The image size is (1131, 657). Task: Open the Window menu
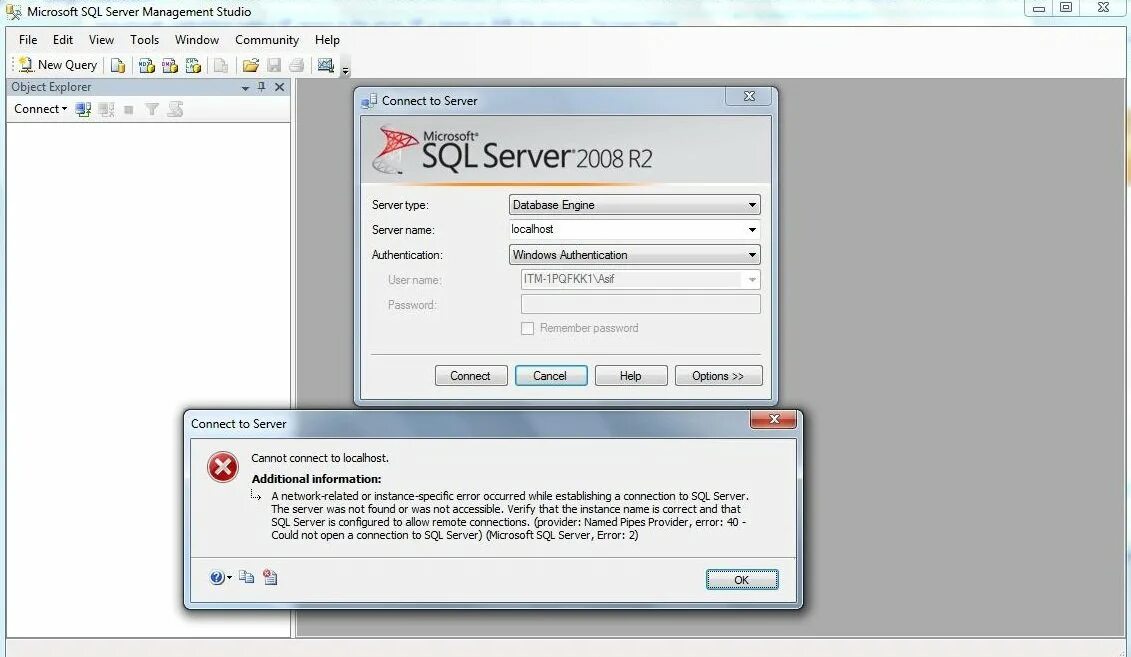[196, 40]
